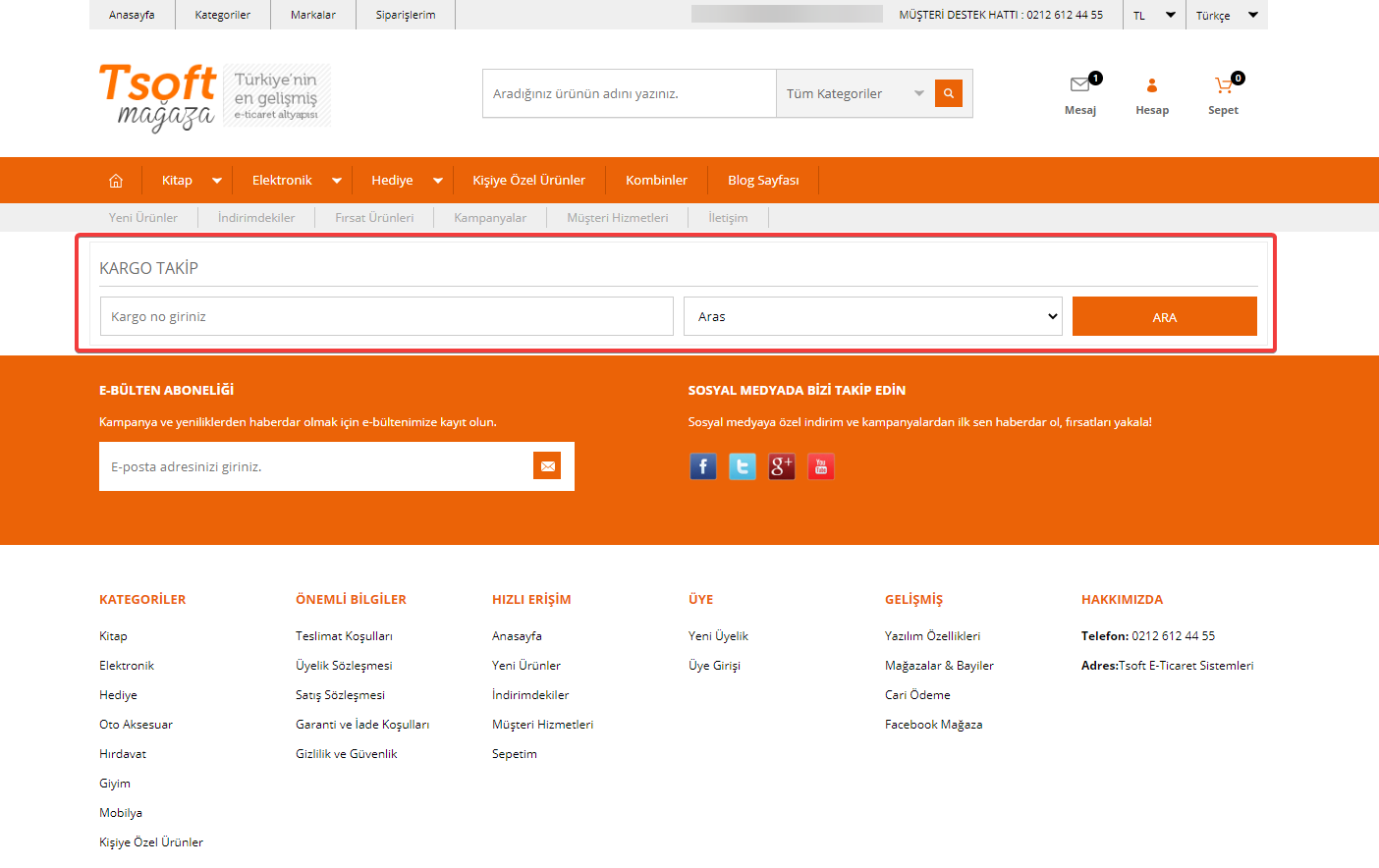Visit the Twitter social icon
This screenshot has height=868, width=1379.
[743, 466]
